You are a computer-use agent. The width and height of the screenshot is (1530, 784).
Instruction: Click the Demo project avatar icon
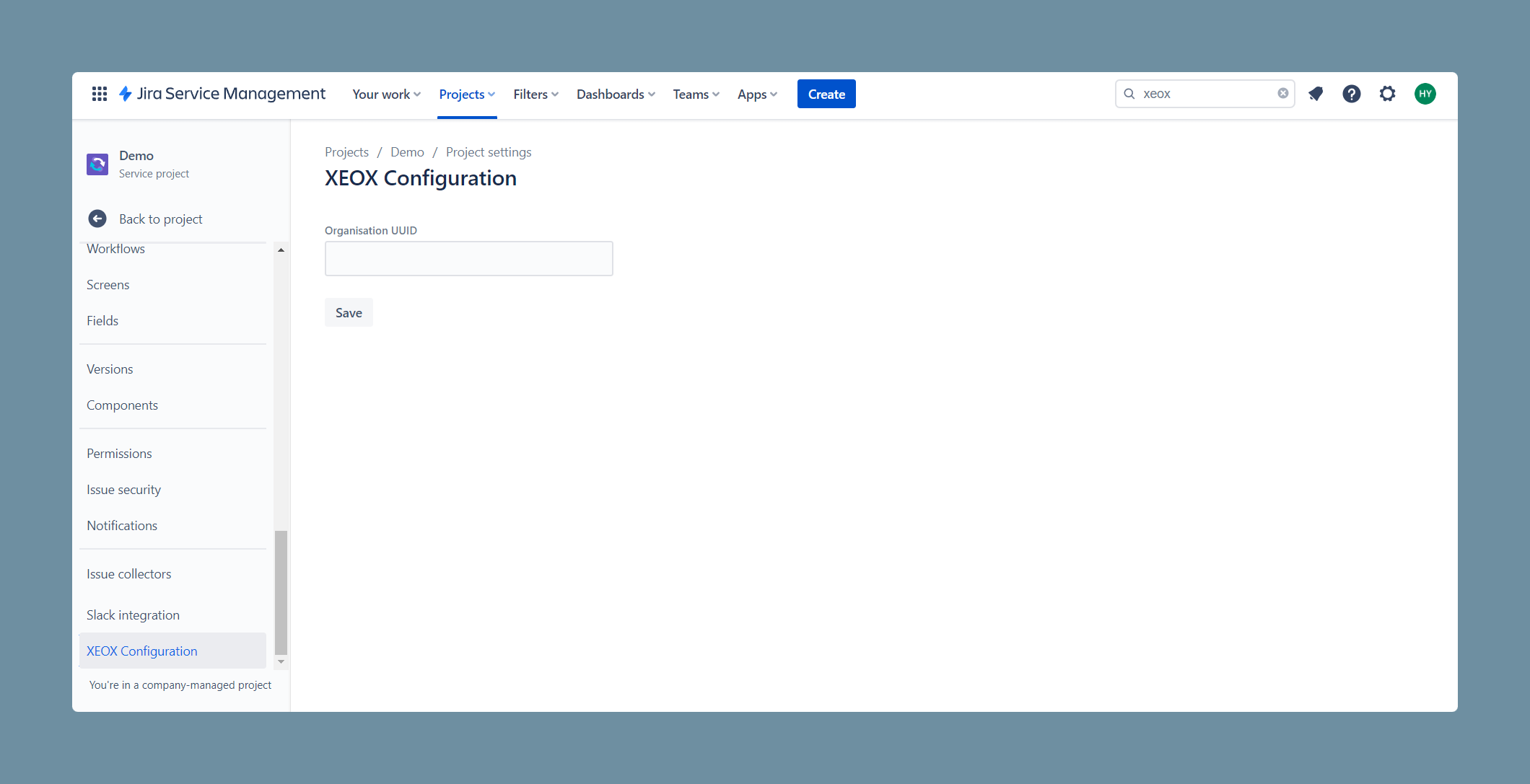97,164
